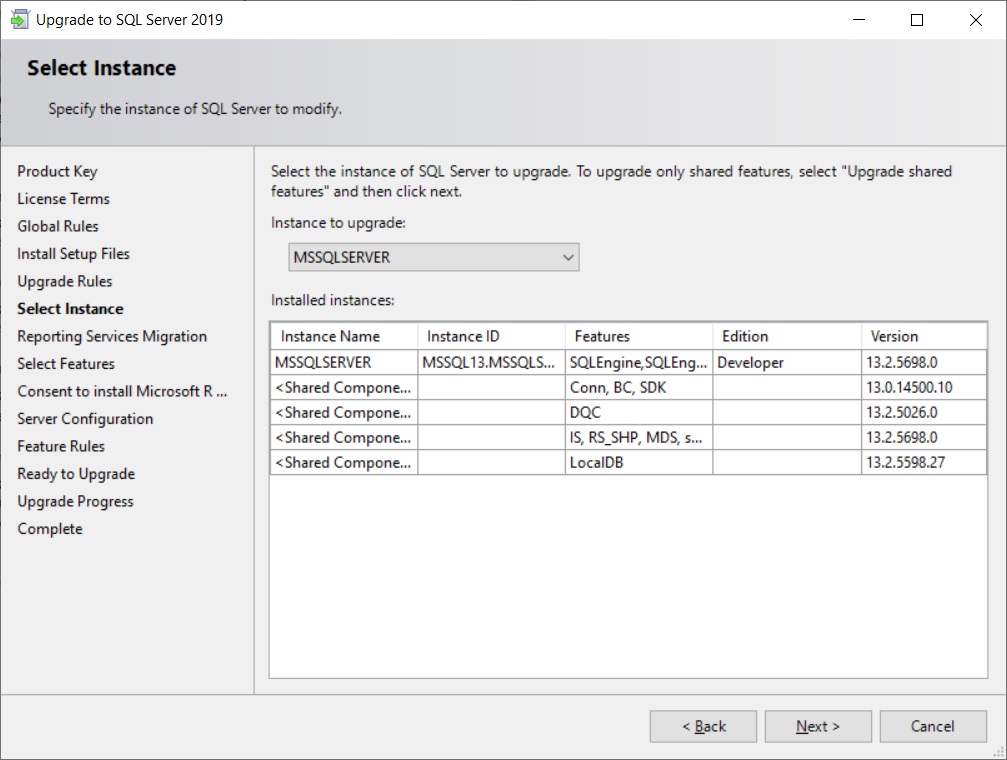Click the bold Select Instance sidebar step
The image size is (1007, 760).
point(70,309)
